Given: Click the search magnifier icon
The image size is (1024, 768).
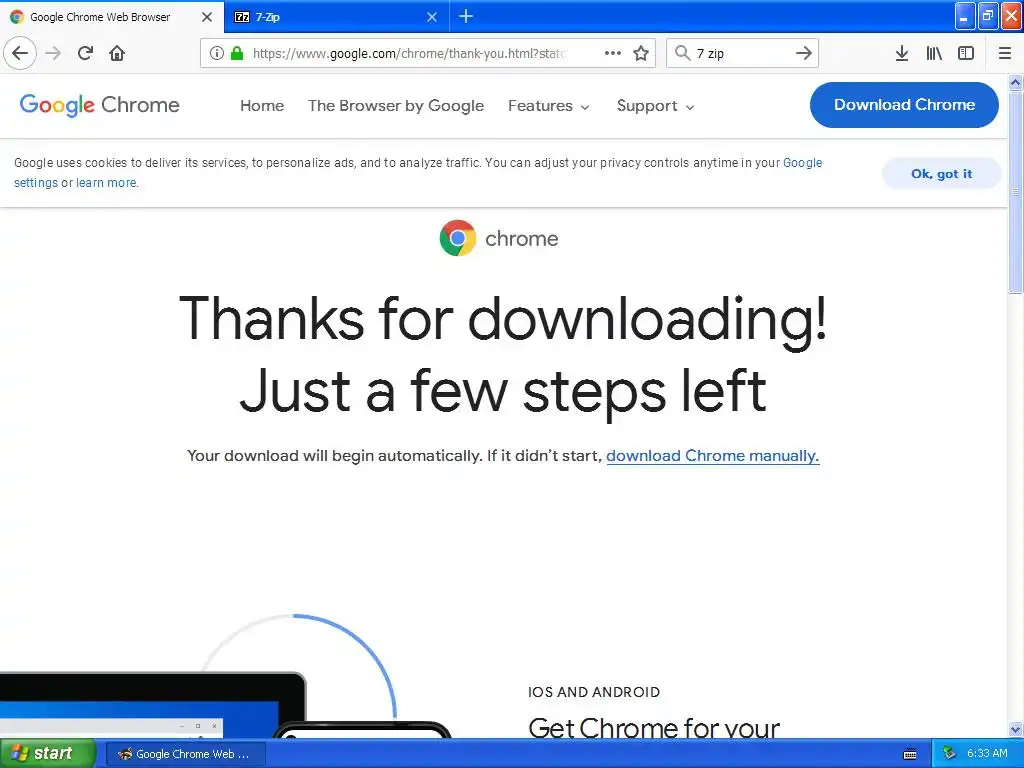Looking at the screenshot, I should pyautogui.click(x=682, y=53).
